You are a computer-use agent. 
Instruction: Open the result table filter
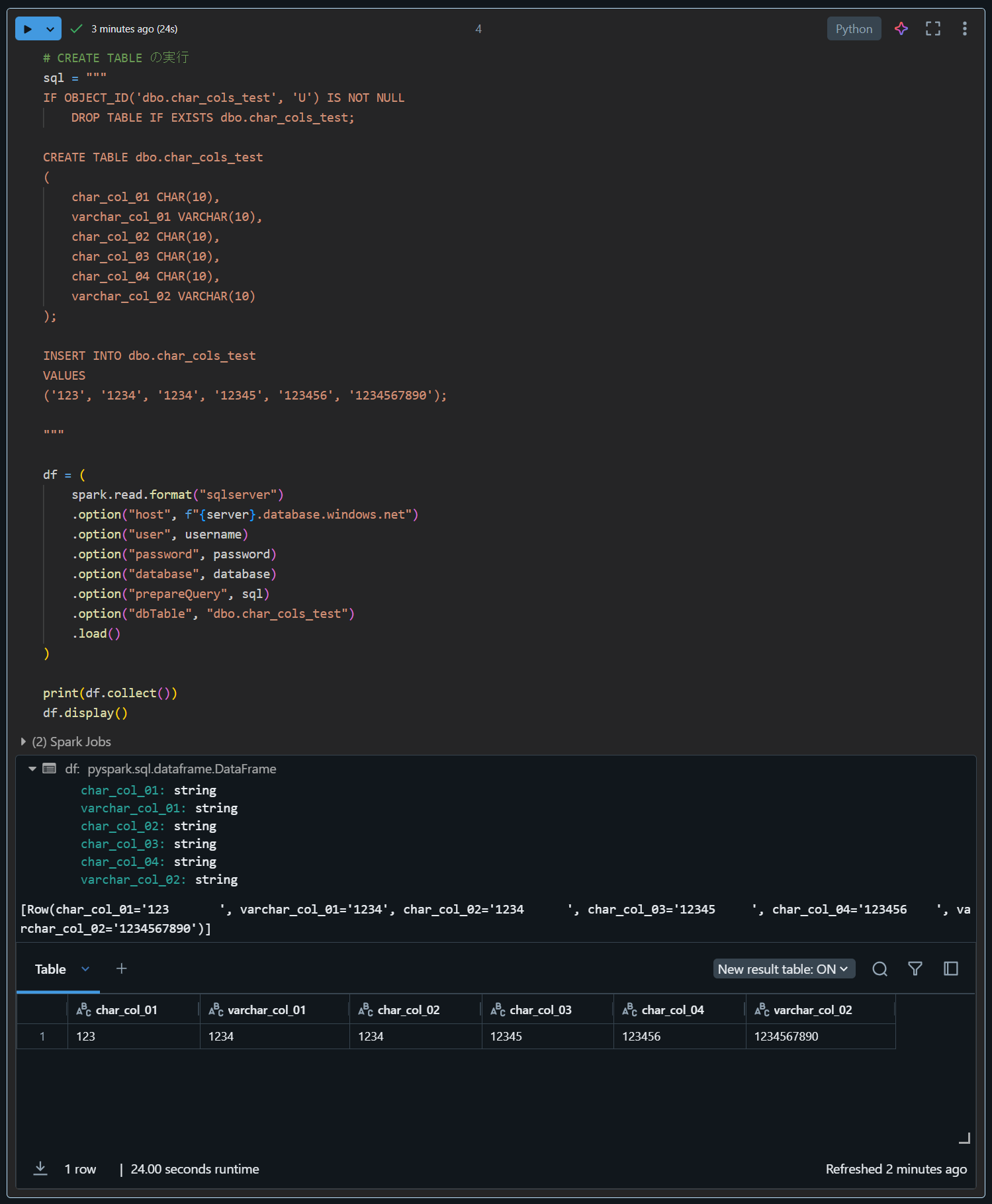pos(915,969)
